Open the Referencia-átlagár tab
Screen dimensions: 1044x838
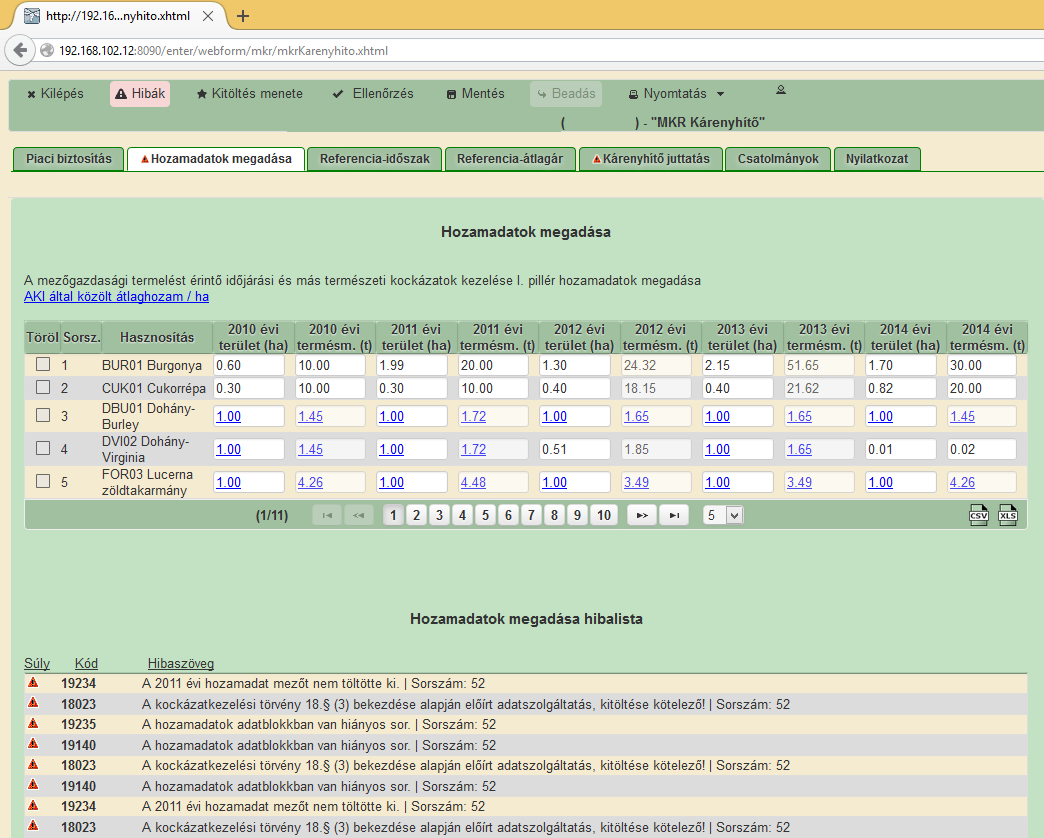pos(510,159)
